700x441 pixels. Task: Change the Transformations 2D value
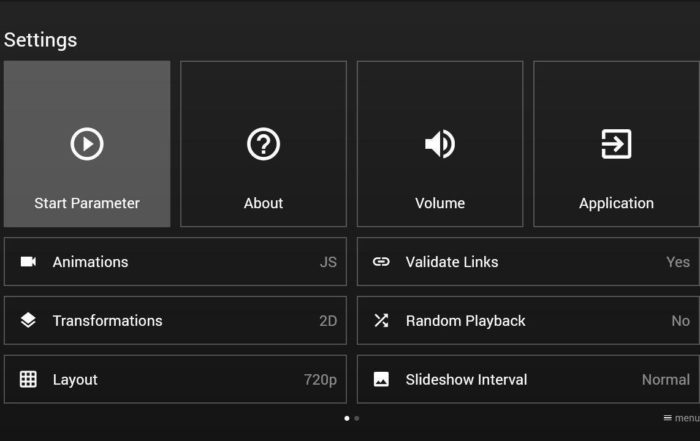coord(327,321)
